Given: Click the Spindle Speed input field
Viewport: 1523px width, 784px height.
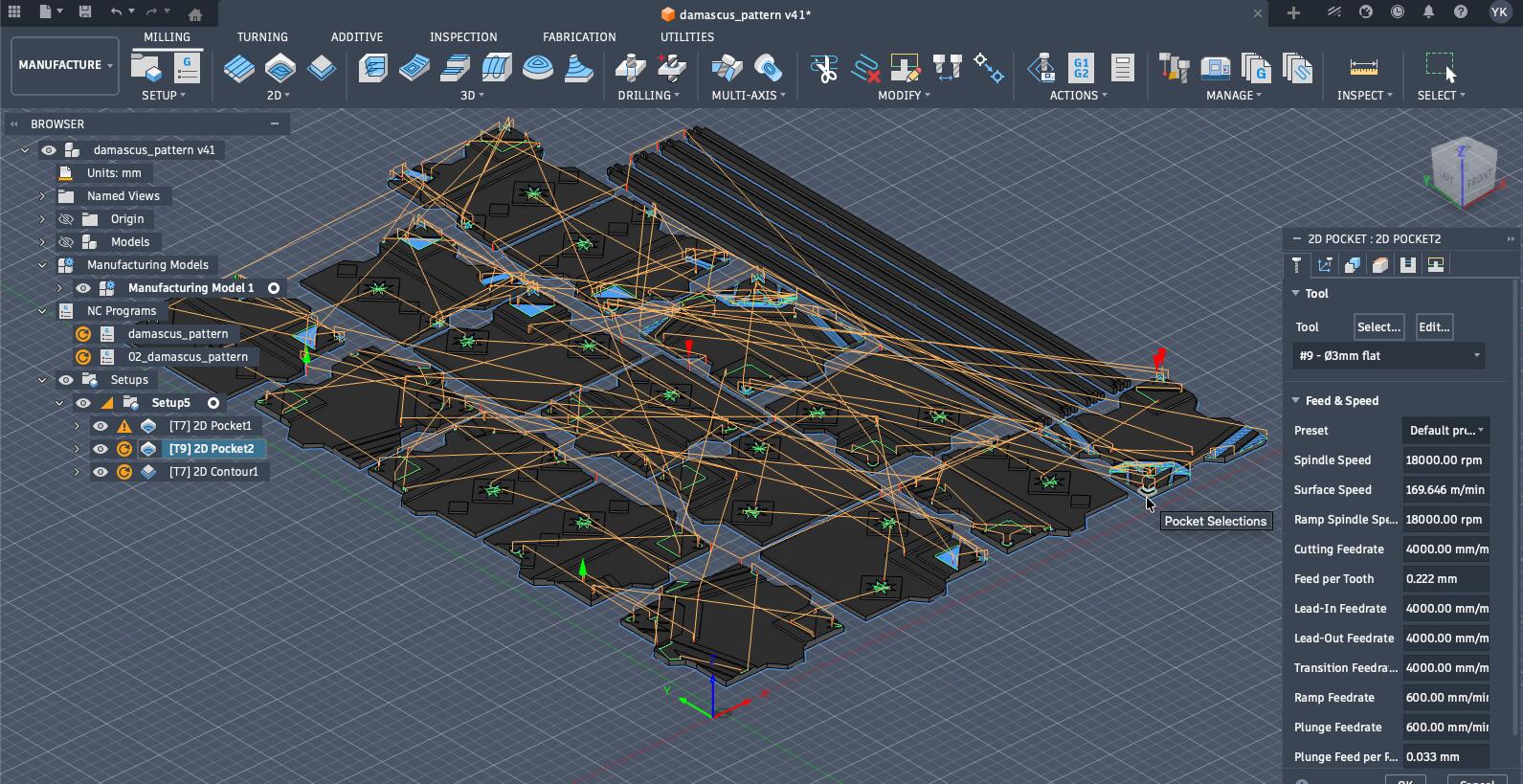Looking at the screenshot, I should (x=1445, y=460).
